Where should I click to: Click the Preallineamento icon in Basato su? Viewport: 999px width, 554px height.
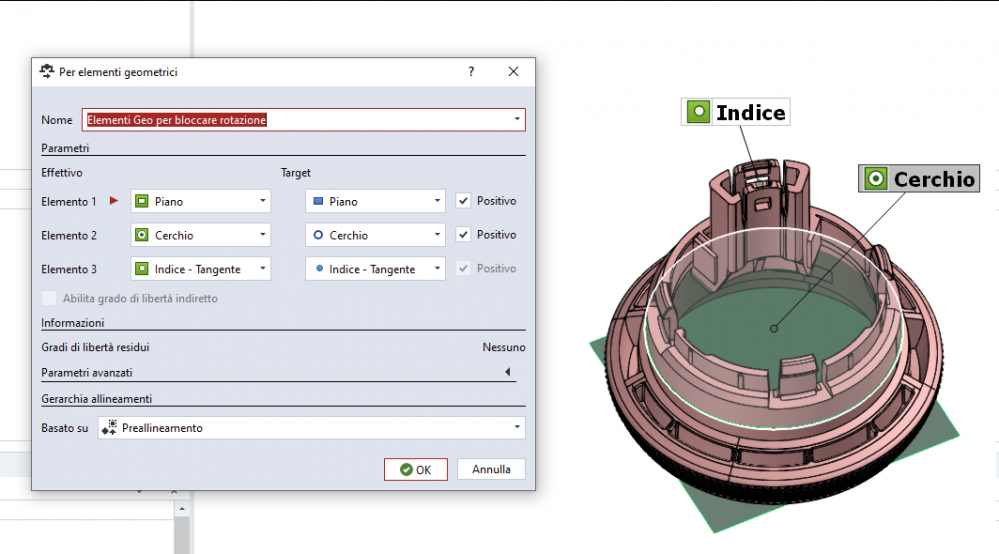(109, 427)
